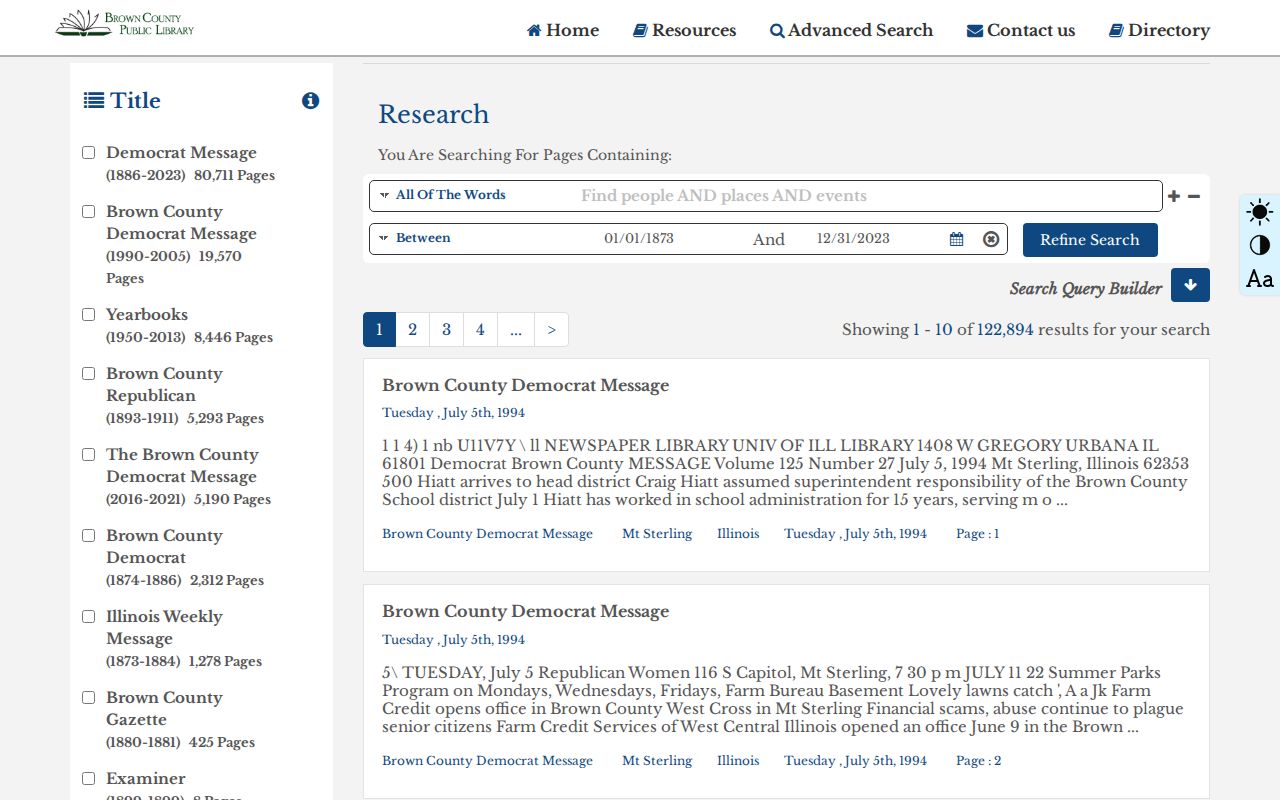Check Brown County Democrat Message (1990-2005) checkbox
Viewport: 1280px width, 800px height.
coord(88,212)
